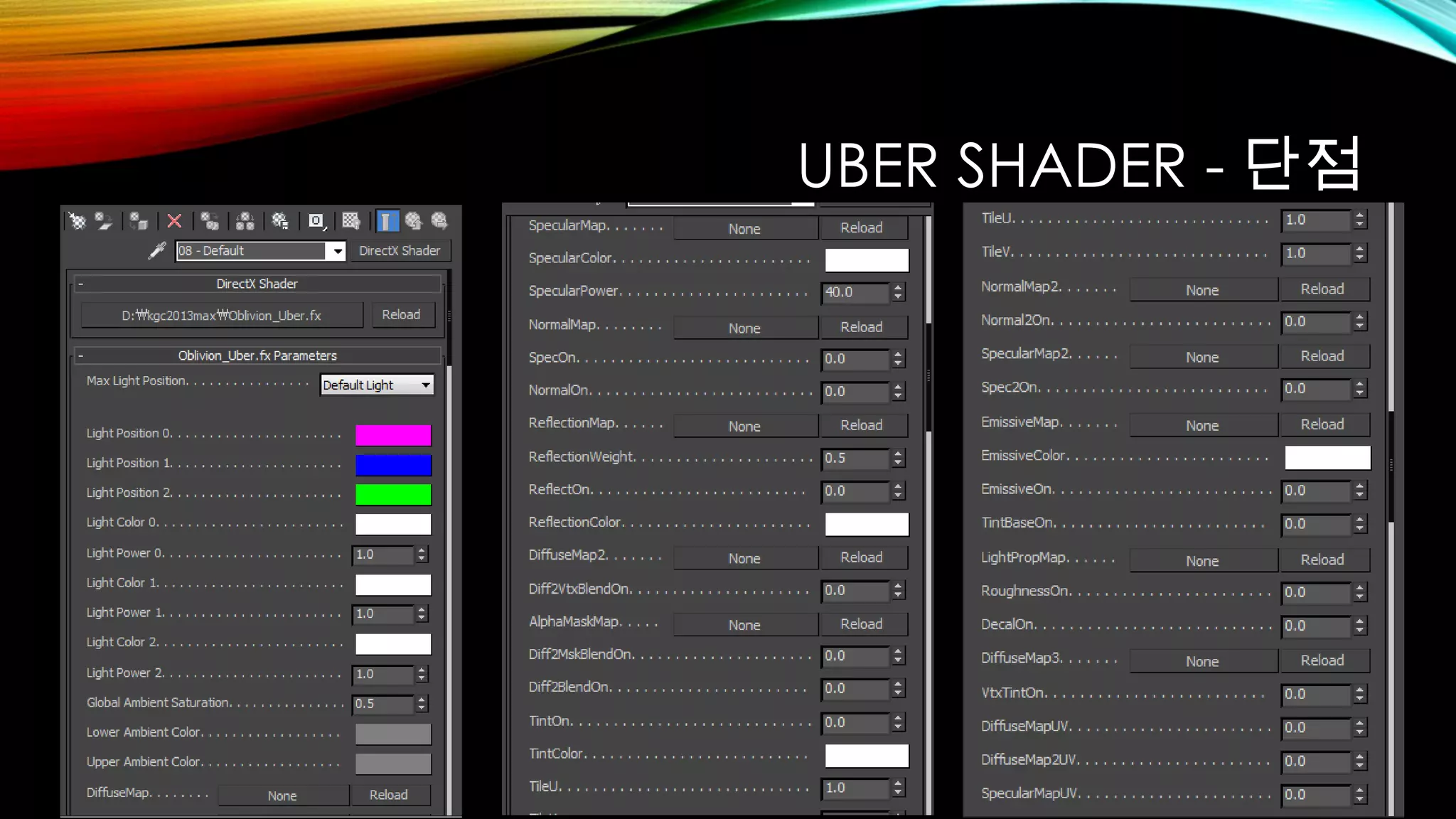Click the SpecOn spinner arrows
The image size is (1456, 819).
click(x=898, y=359)
